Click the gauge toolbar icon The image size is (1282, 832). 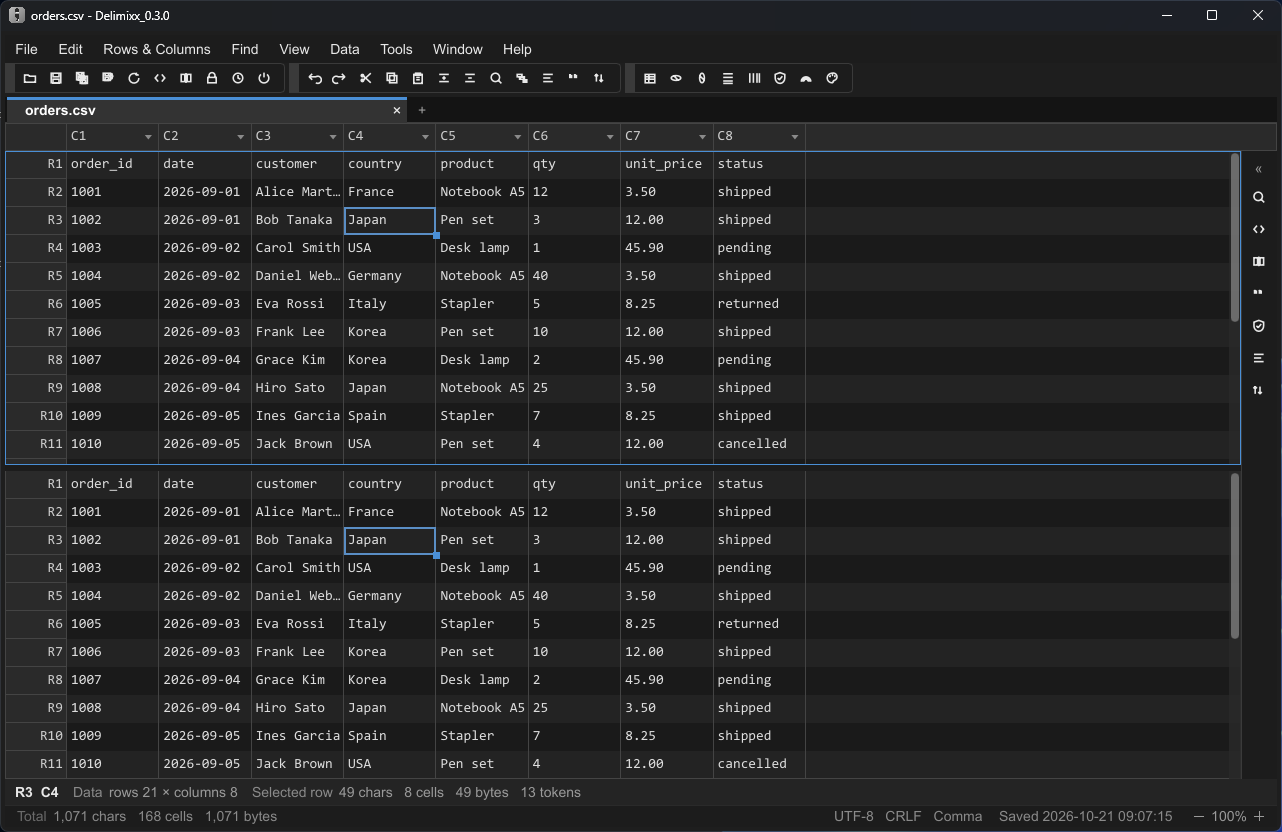806,78
